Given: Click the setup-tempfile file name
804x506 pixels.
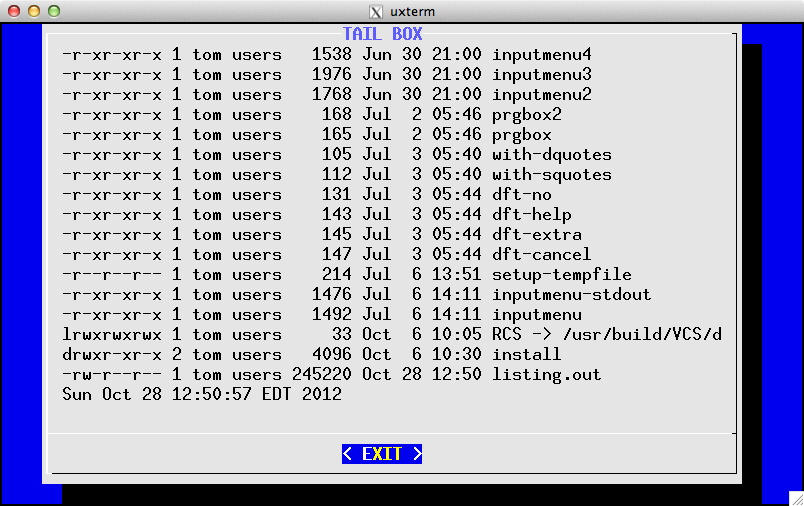Looking at the screenshot, I should [x=561, y=274].
